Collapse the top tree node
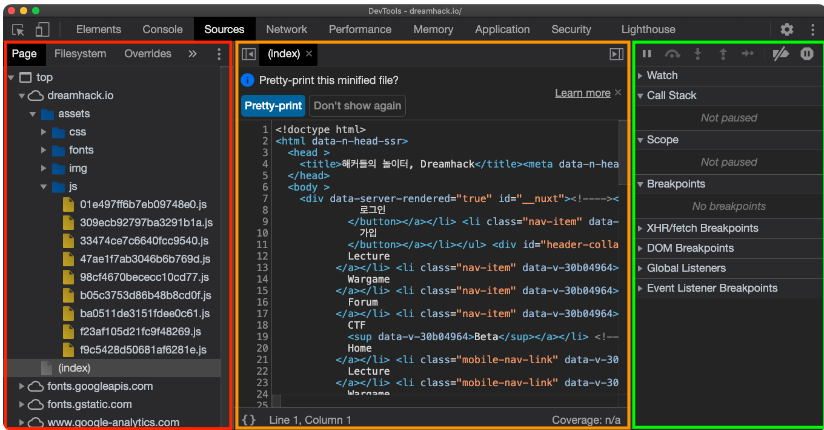The width and height of the screenshot is (824, 430). click(x=11, y=78)
